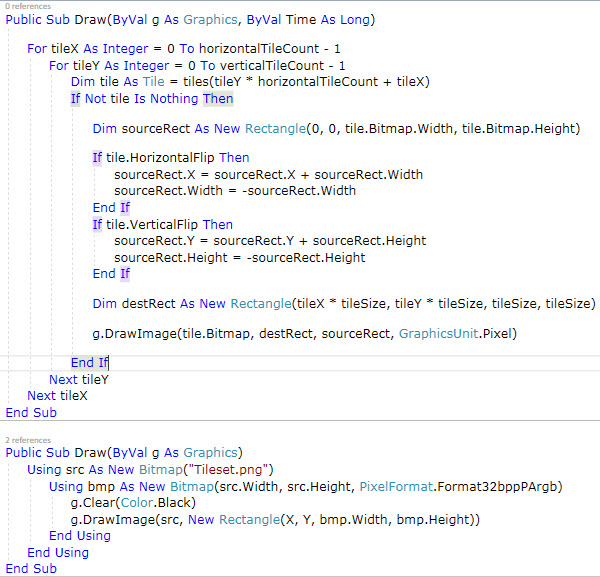Click the 'Time' parameter name

click(x=301, y=20)
